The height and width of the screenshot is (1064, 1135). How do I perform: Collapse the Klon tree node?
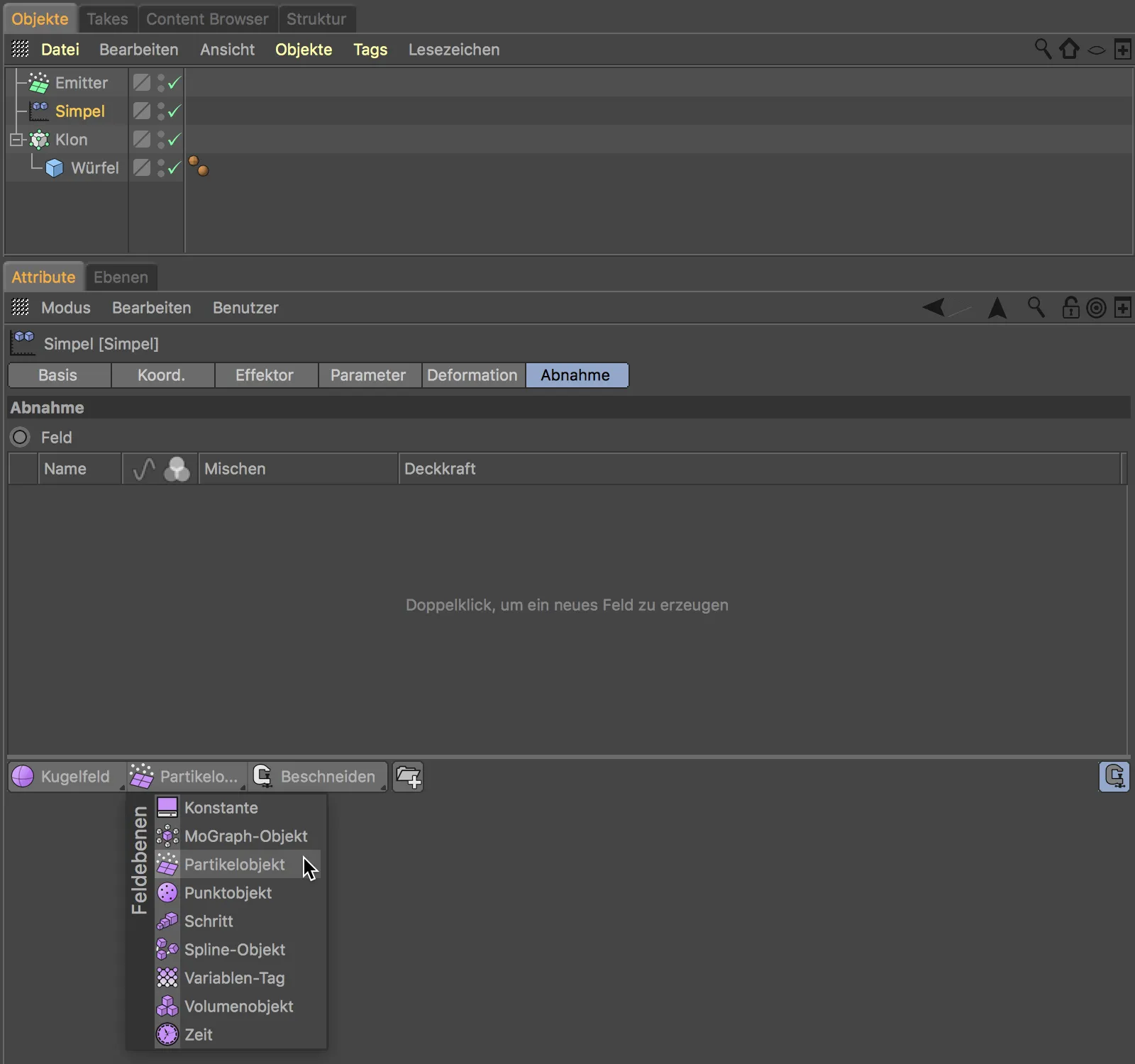[16, 140]
